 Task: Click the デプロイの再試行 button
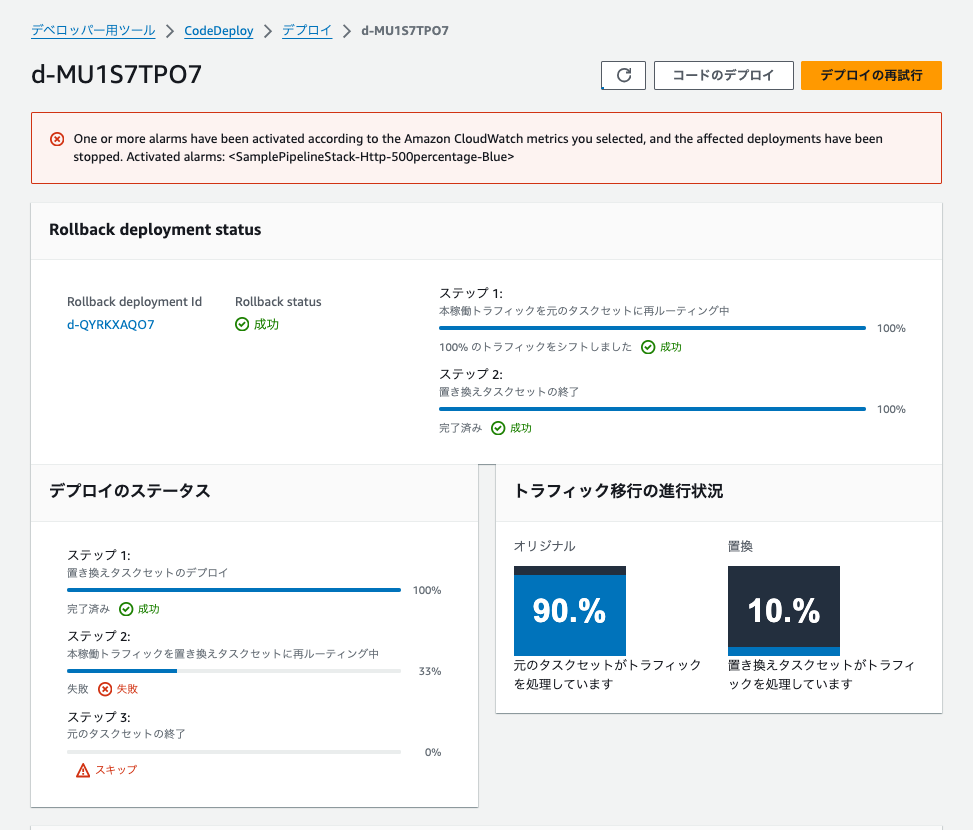click(x=871, y=75)
